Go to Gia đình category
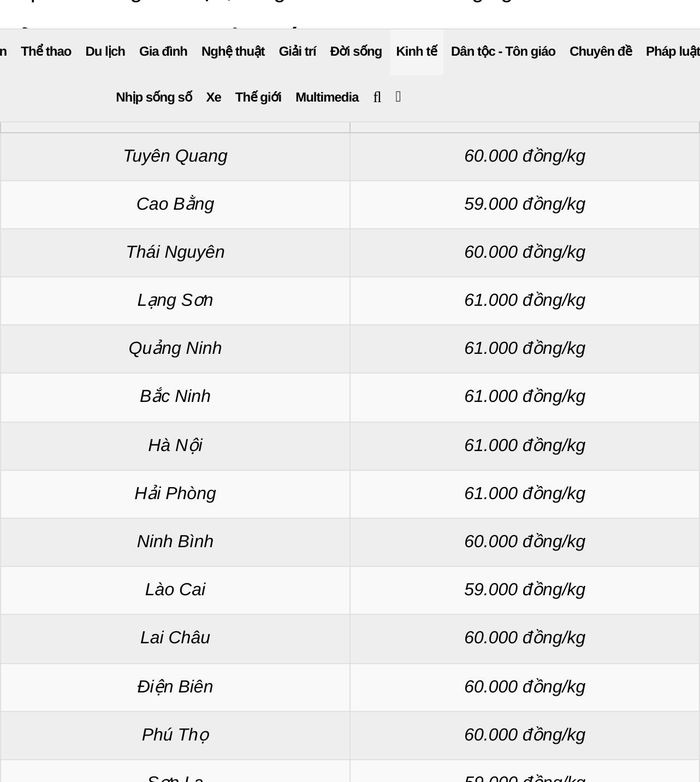700x782 pixels. [163, 51]
